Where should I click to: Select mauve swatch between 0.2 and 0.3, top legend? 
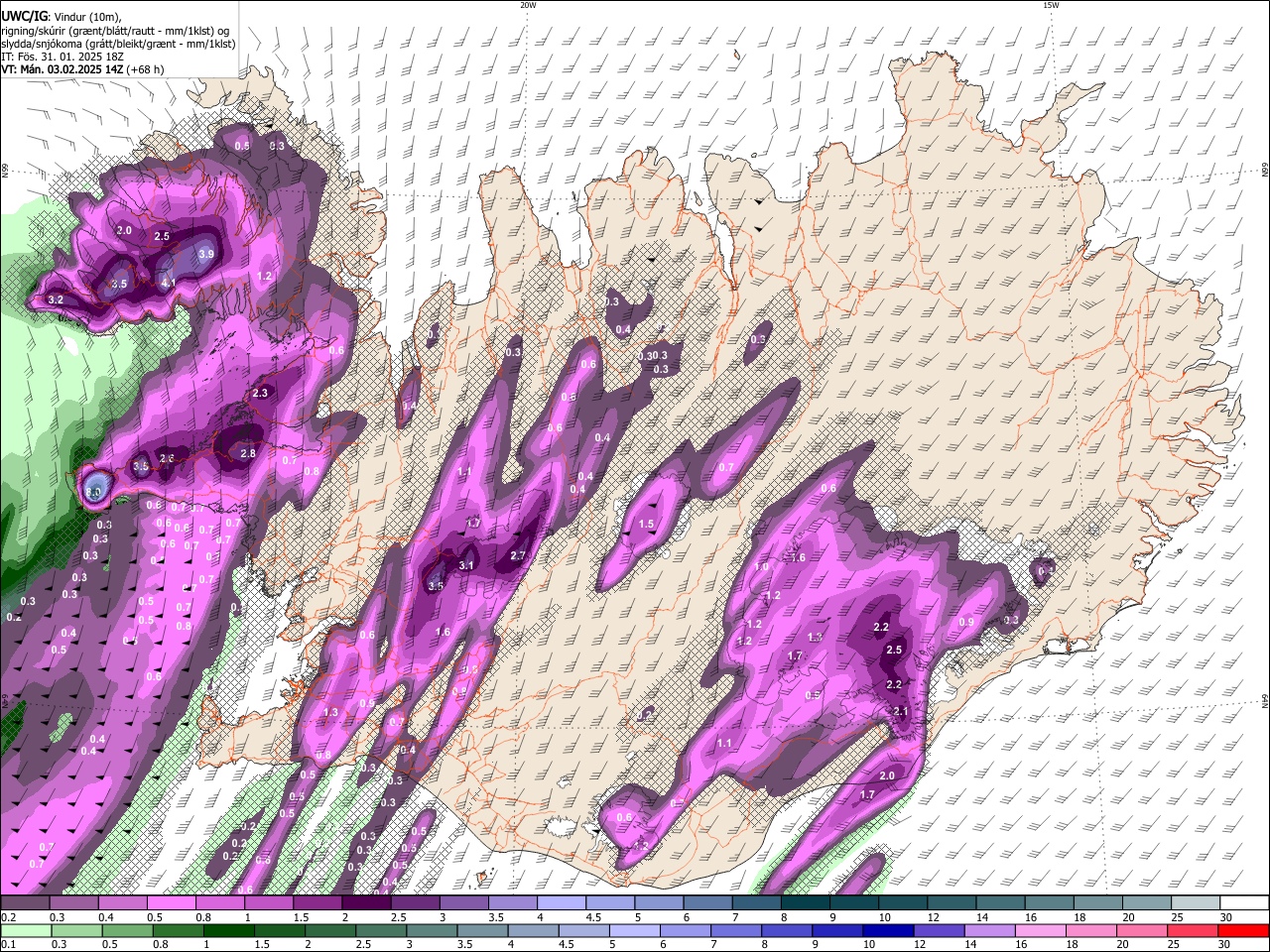point(27,902)
